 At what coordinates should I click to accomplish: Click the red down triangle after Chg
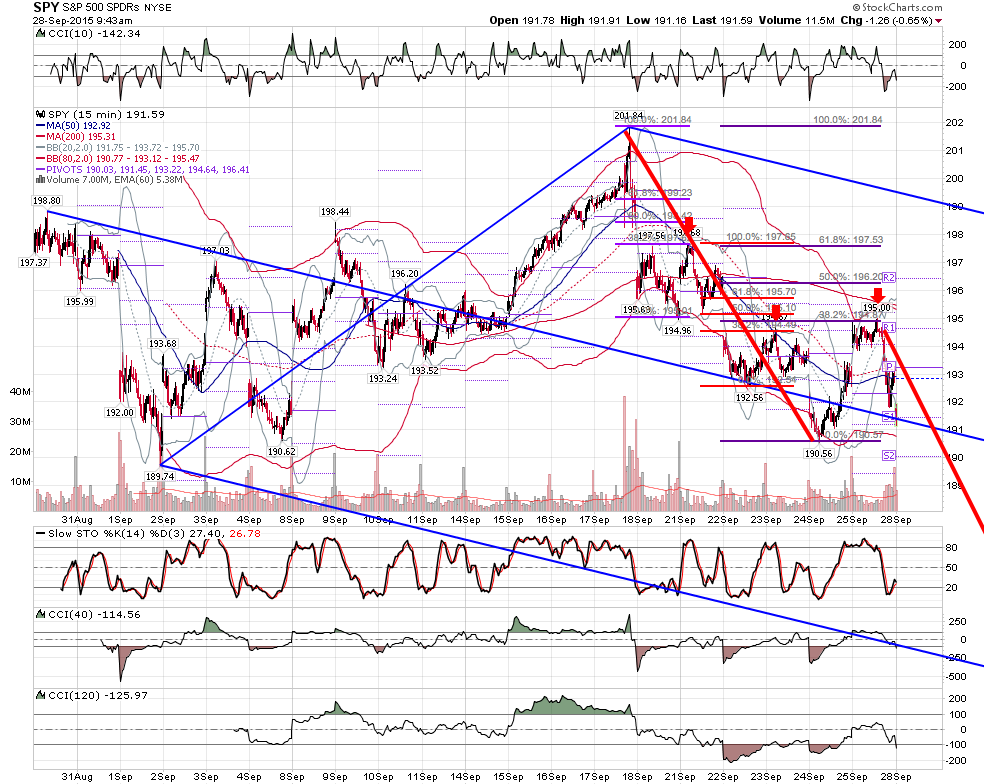coord(939,21)
